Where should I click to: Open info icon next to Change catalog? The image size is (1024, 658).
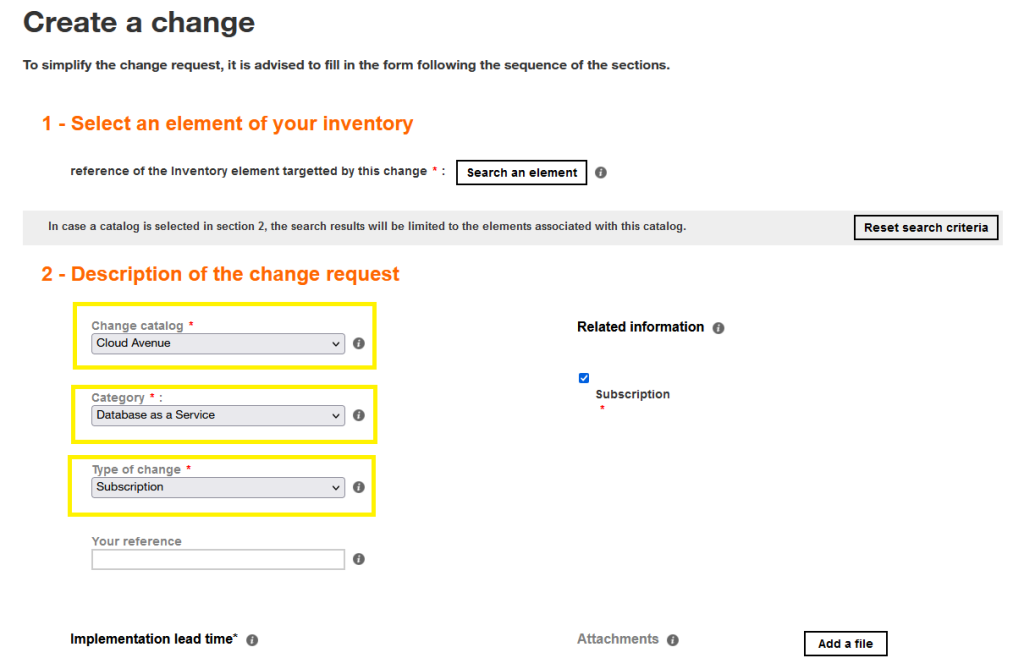(359, 343)
